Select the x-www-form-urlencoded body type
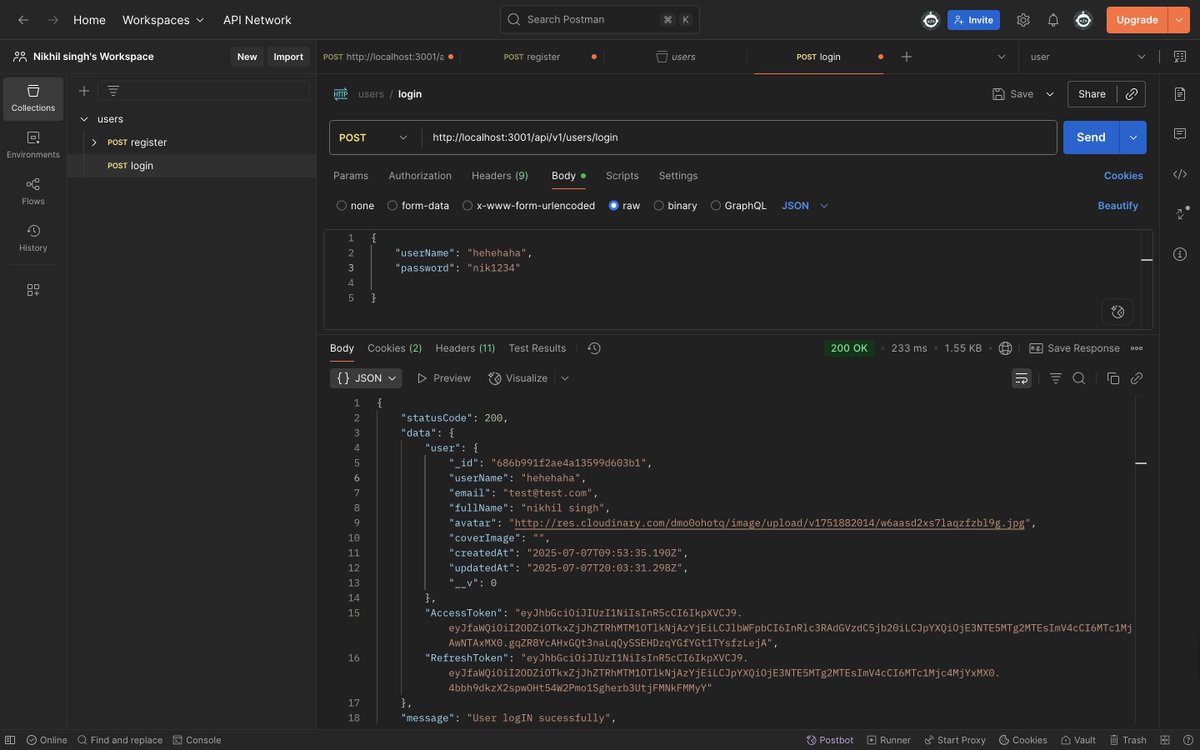Viewport: 1200px width, 750px height. 528,206
